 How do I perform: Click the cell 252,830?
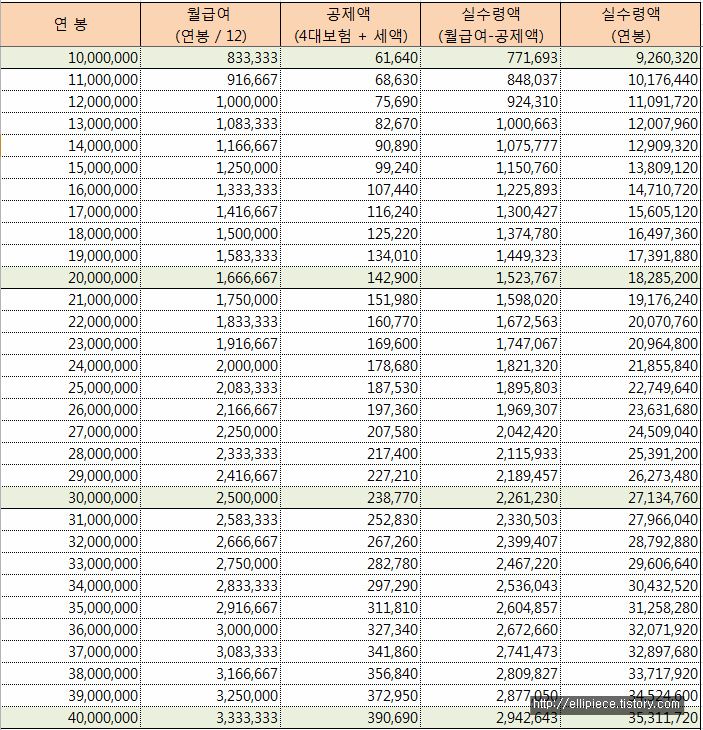click(351, 520)
